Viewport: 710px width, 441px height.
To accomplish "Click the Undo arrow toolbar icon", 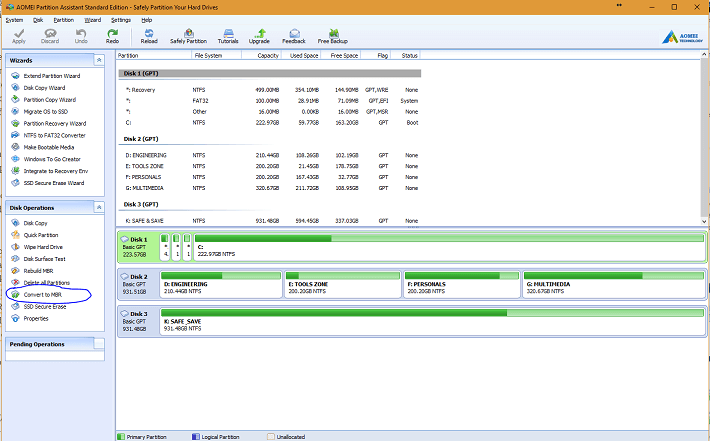I will click(x=81, y=36).
